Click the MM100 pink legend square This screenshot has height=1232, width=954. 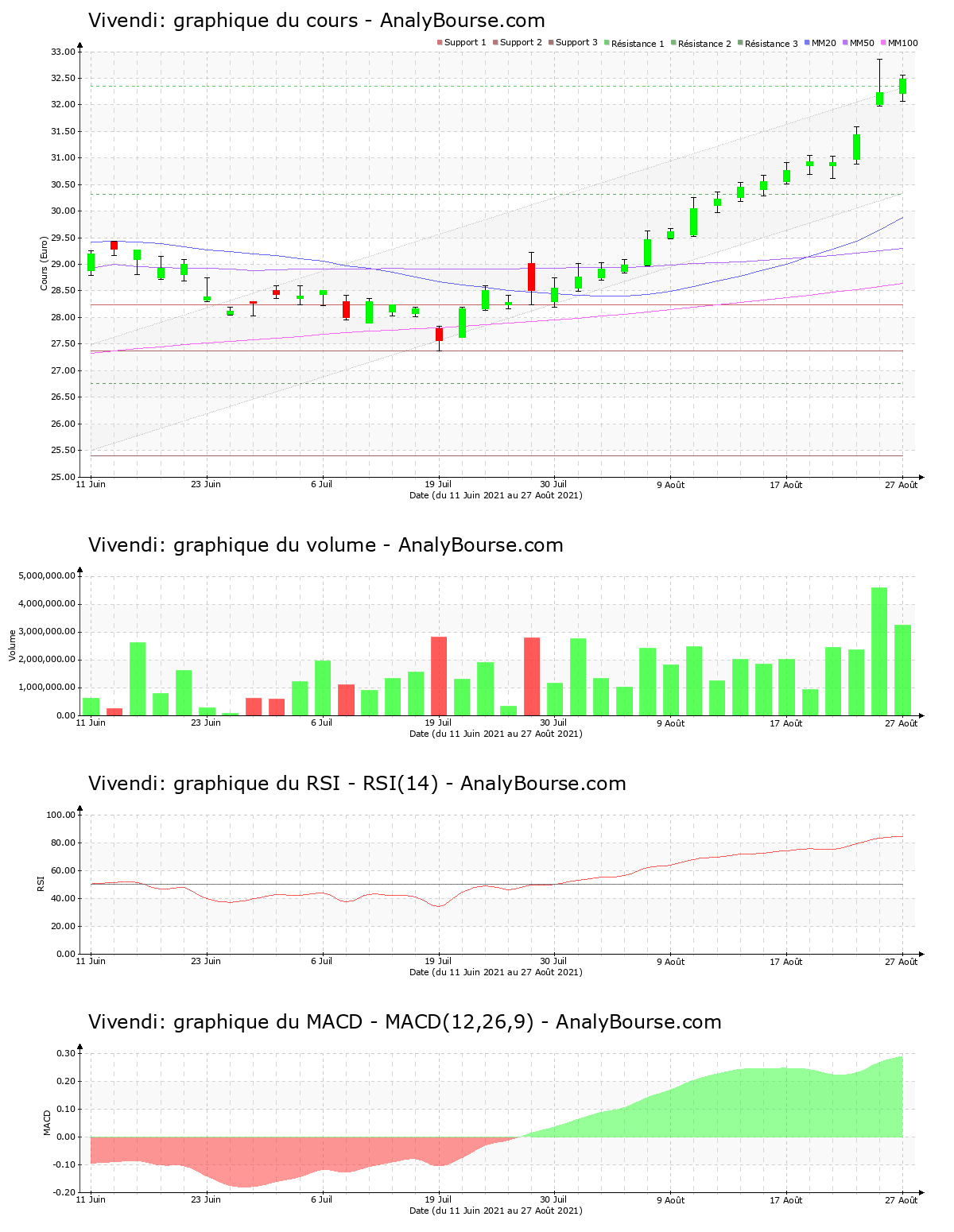(883, 42)
